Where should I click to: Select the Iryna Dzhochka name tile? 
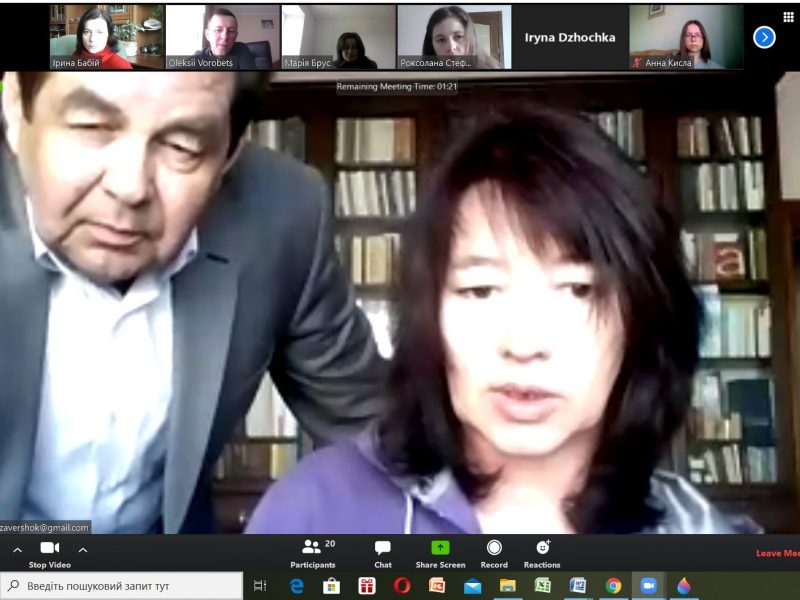click(570, 37)
